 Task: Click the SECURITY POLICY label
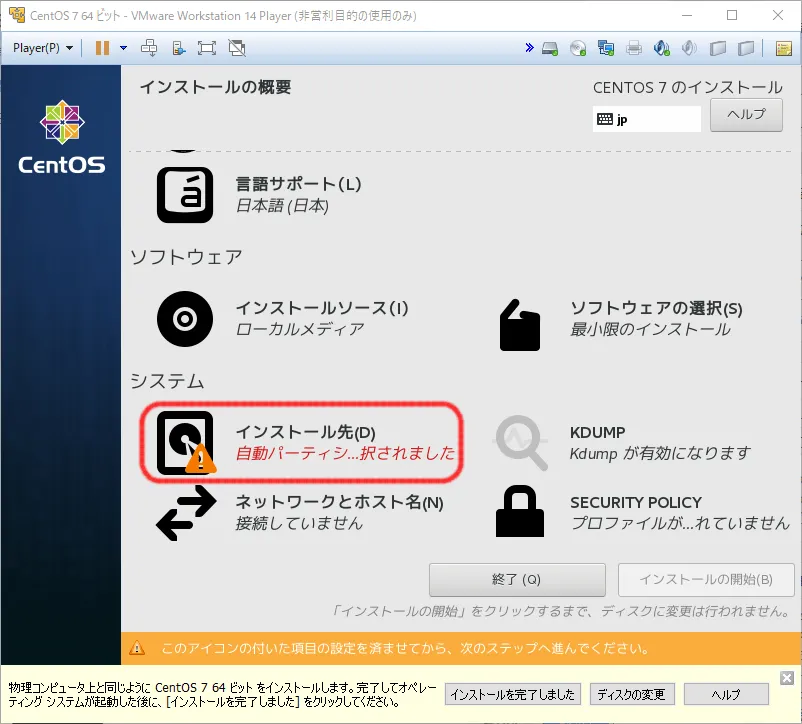636,503
